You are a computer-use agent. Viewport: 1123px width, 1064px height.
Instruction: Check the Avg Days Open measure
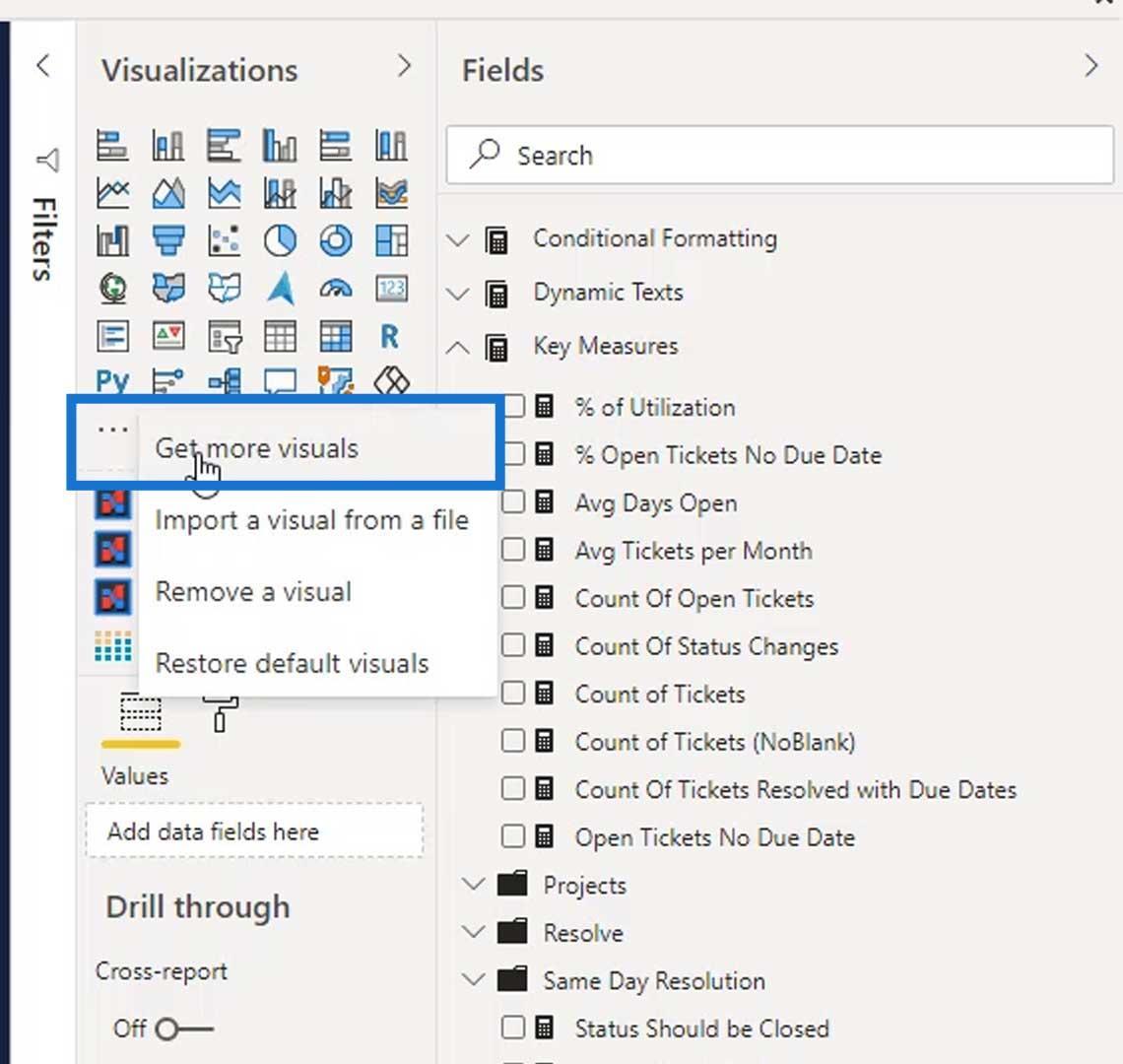coord(513,502)
